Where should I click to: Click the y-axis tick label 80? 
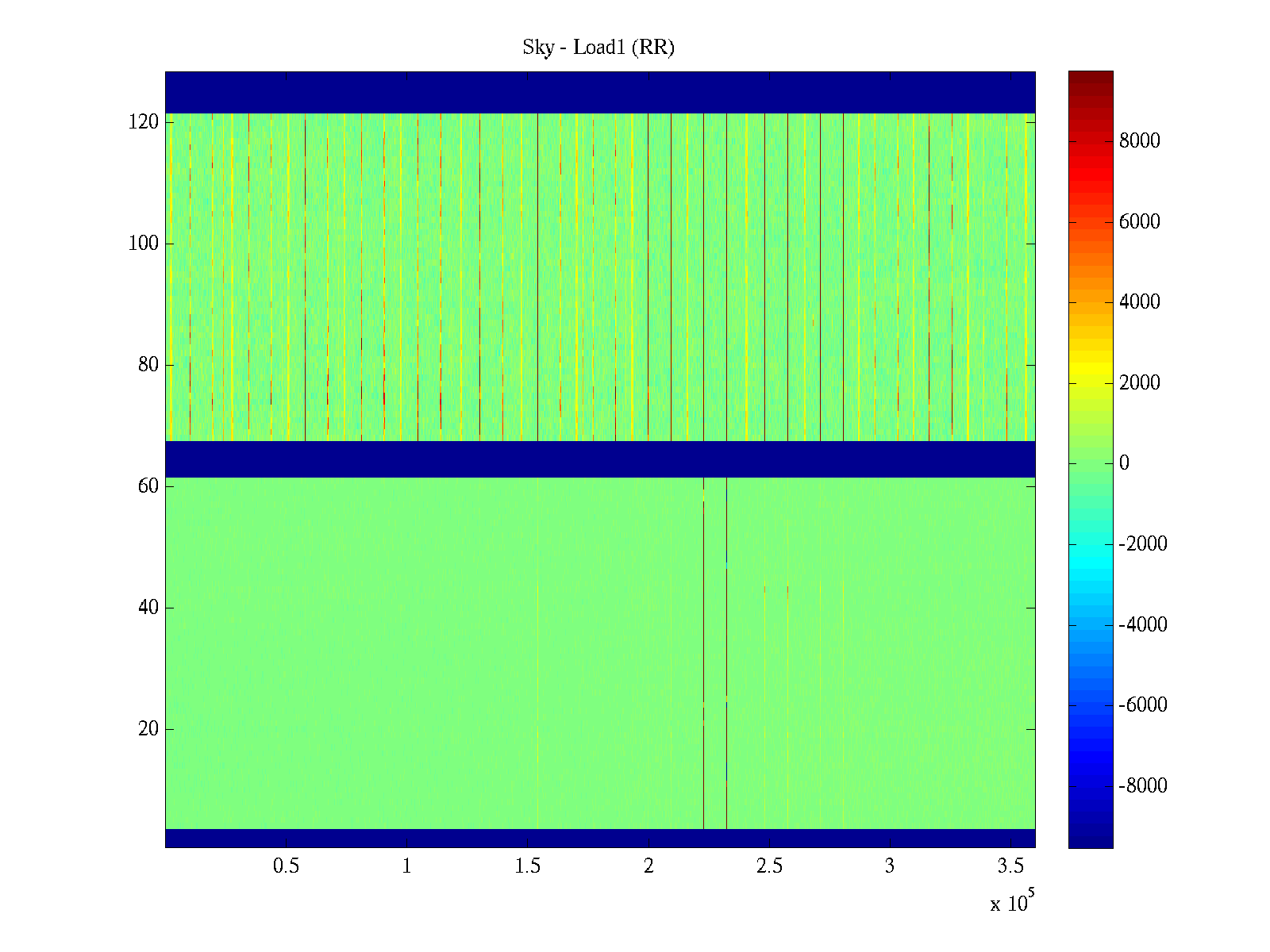148,365
